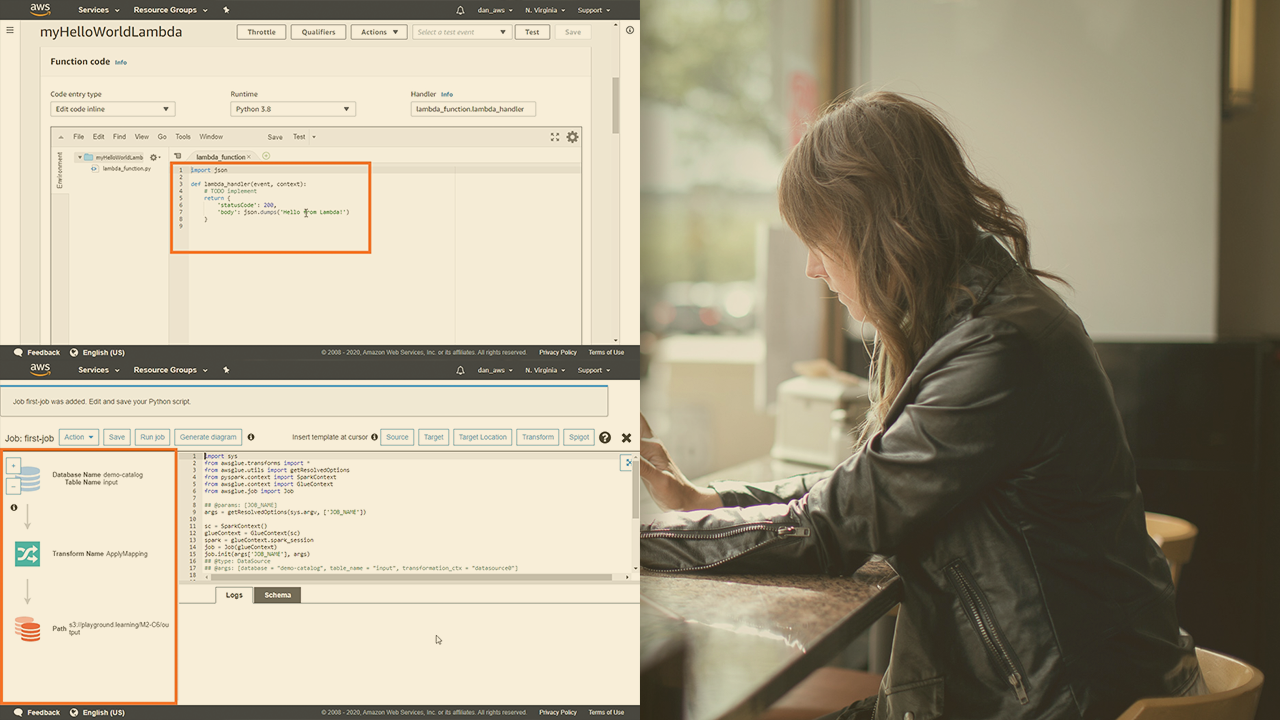The height and width of the screenshot is (720, 1280).
Task: Click the Run job button
Action: 152,437
